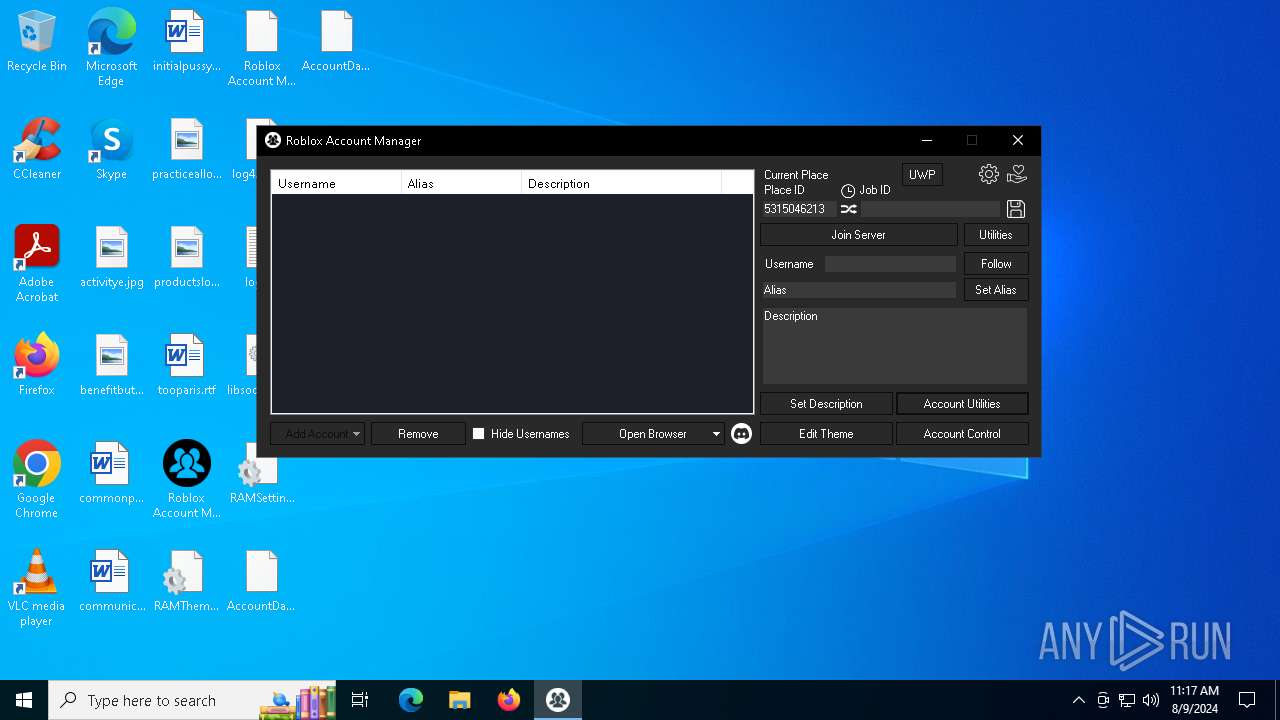Screen dimensions: 1280x720
Task: Open Edit Theme
Action: click(x=826, y=434)
